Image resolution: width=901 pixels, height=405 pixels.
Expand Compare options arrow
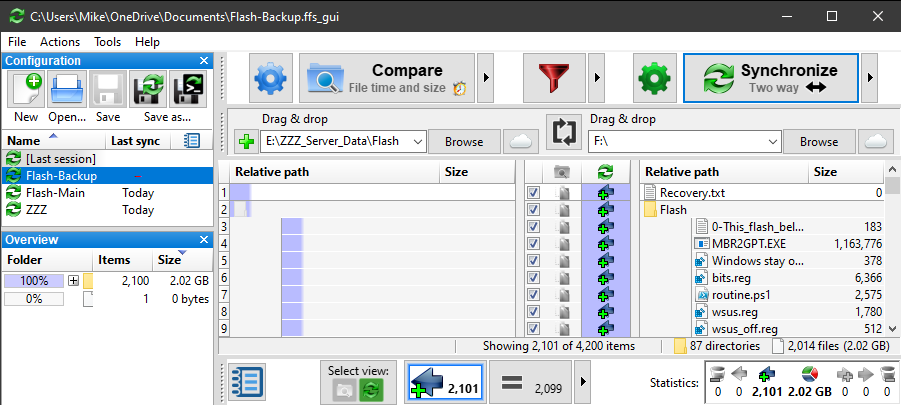click(x=486, y=78)
